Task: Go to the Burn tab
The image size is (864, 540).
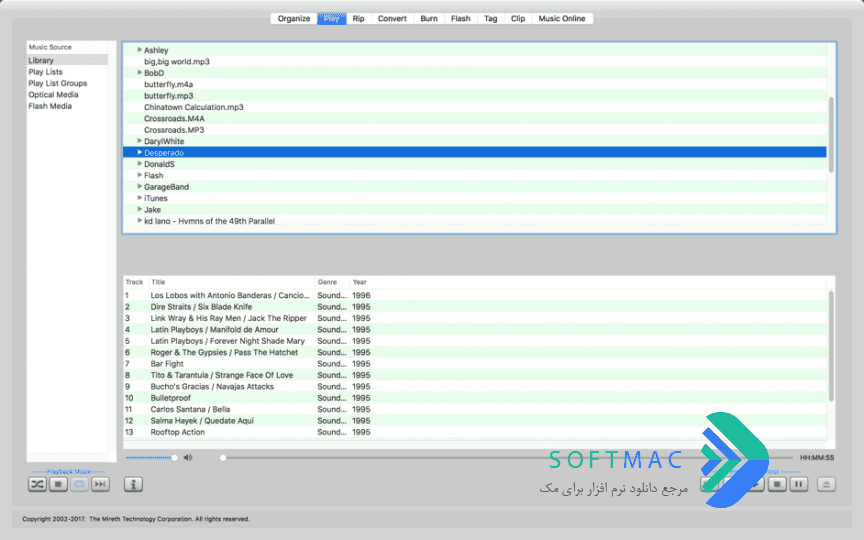Action: [429, 18]
